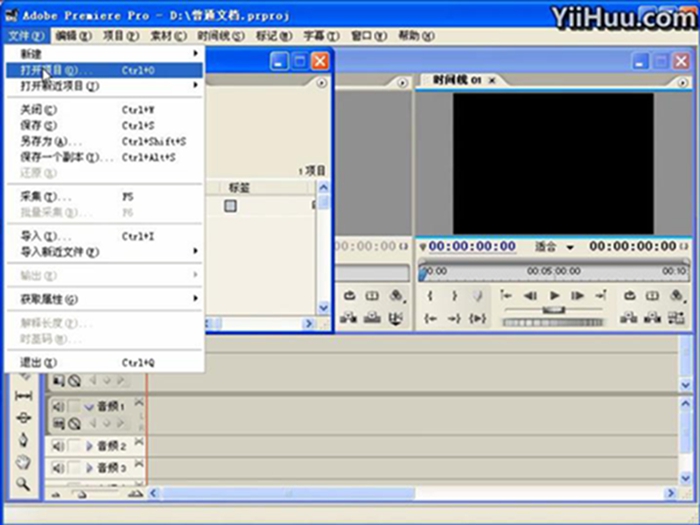Collapse the 音频 1 track
The image size is (700, 525).
point(89,406)
